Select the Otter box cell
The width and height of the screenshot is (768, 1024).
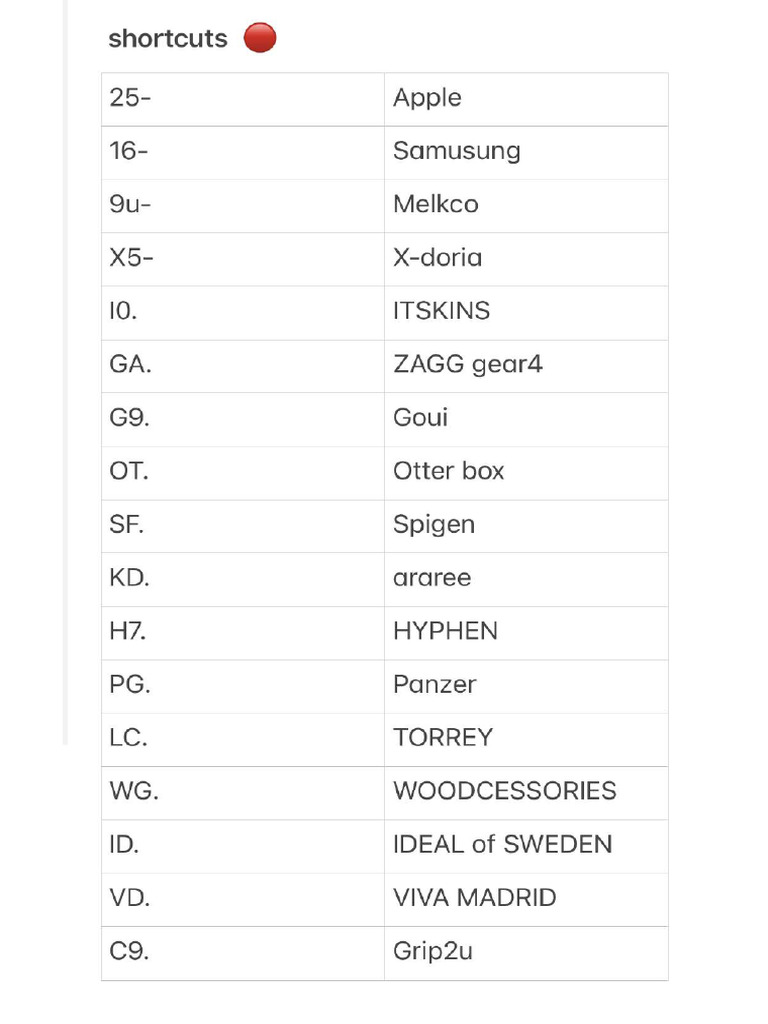[x=526, y=473]
